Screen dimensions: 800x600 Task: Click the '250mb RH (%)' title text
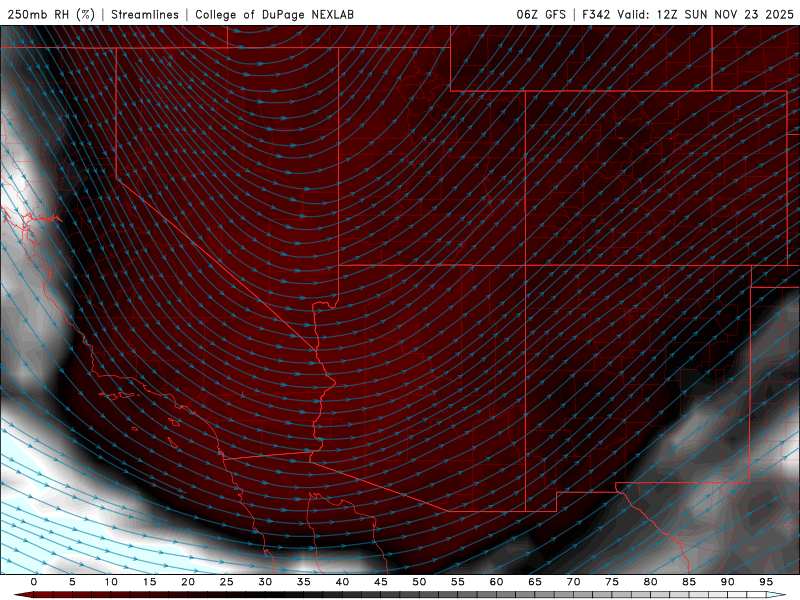point(51,14)
